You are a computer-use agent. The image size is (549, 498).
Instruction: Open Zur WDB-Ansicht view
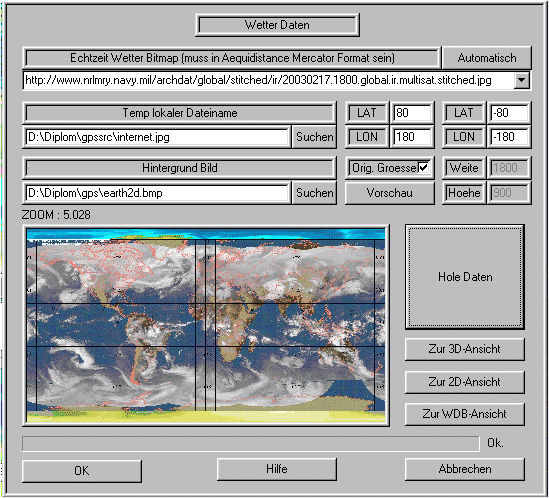(465, 414)
